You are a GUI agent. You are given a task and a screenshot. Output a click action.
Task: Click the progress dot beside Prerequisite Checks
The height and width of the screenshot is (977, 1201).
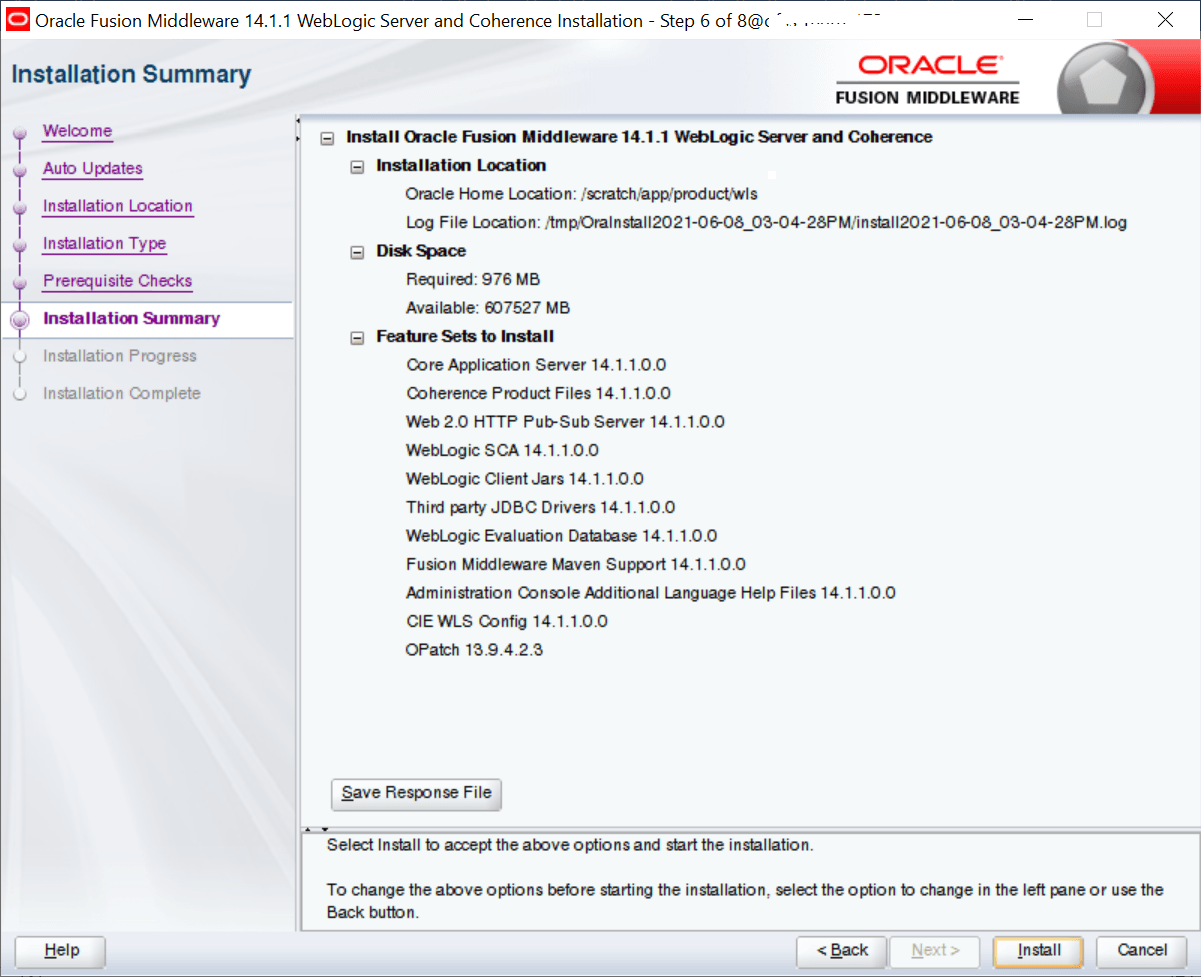click(22, 281)
